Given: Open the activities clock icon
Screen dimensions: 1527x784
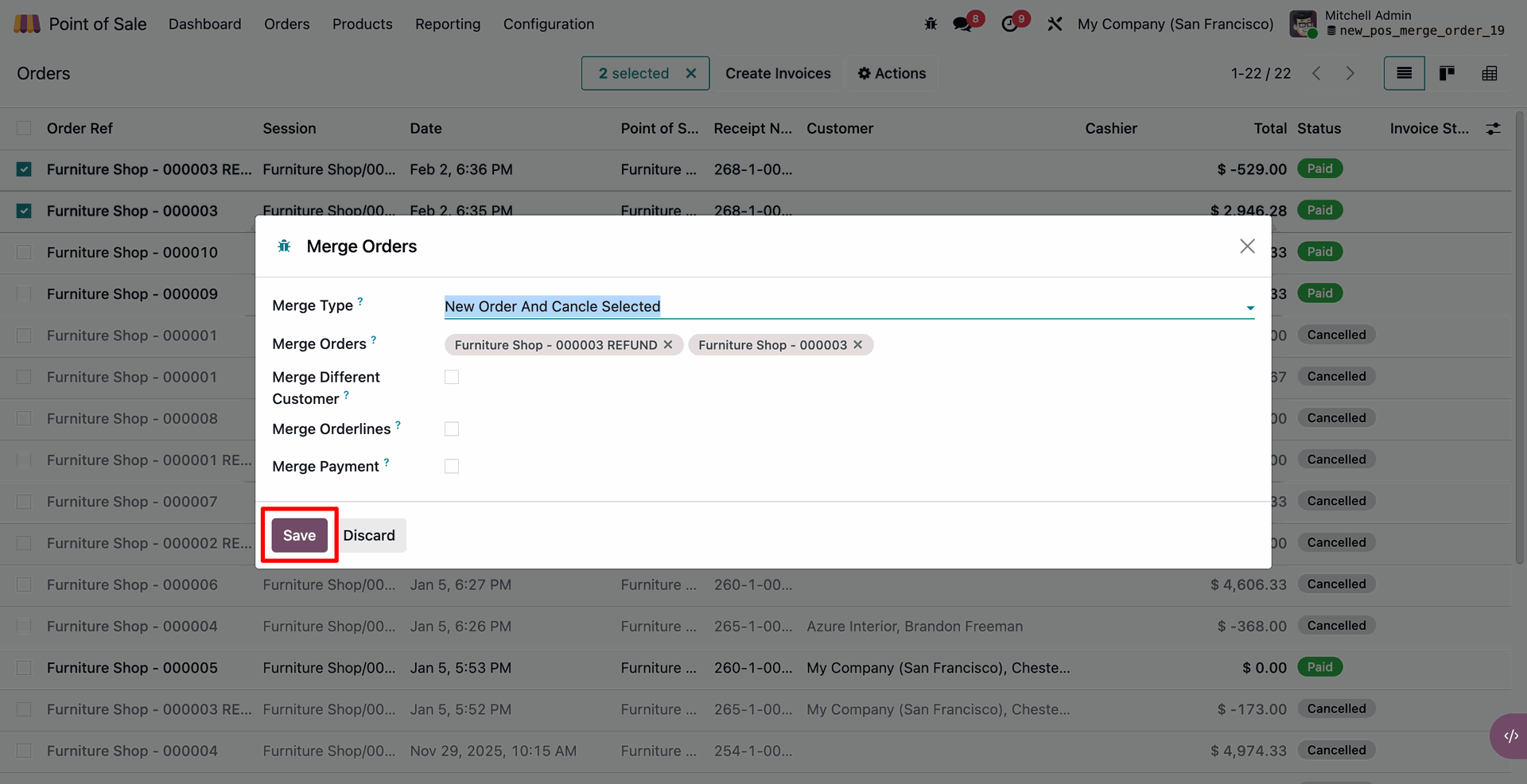Looking at the screenshot, I should click(1009, 24).
